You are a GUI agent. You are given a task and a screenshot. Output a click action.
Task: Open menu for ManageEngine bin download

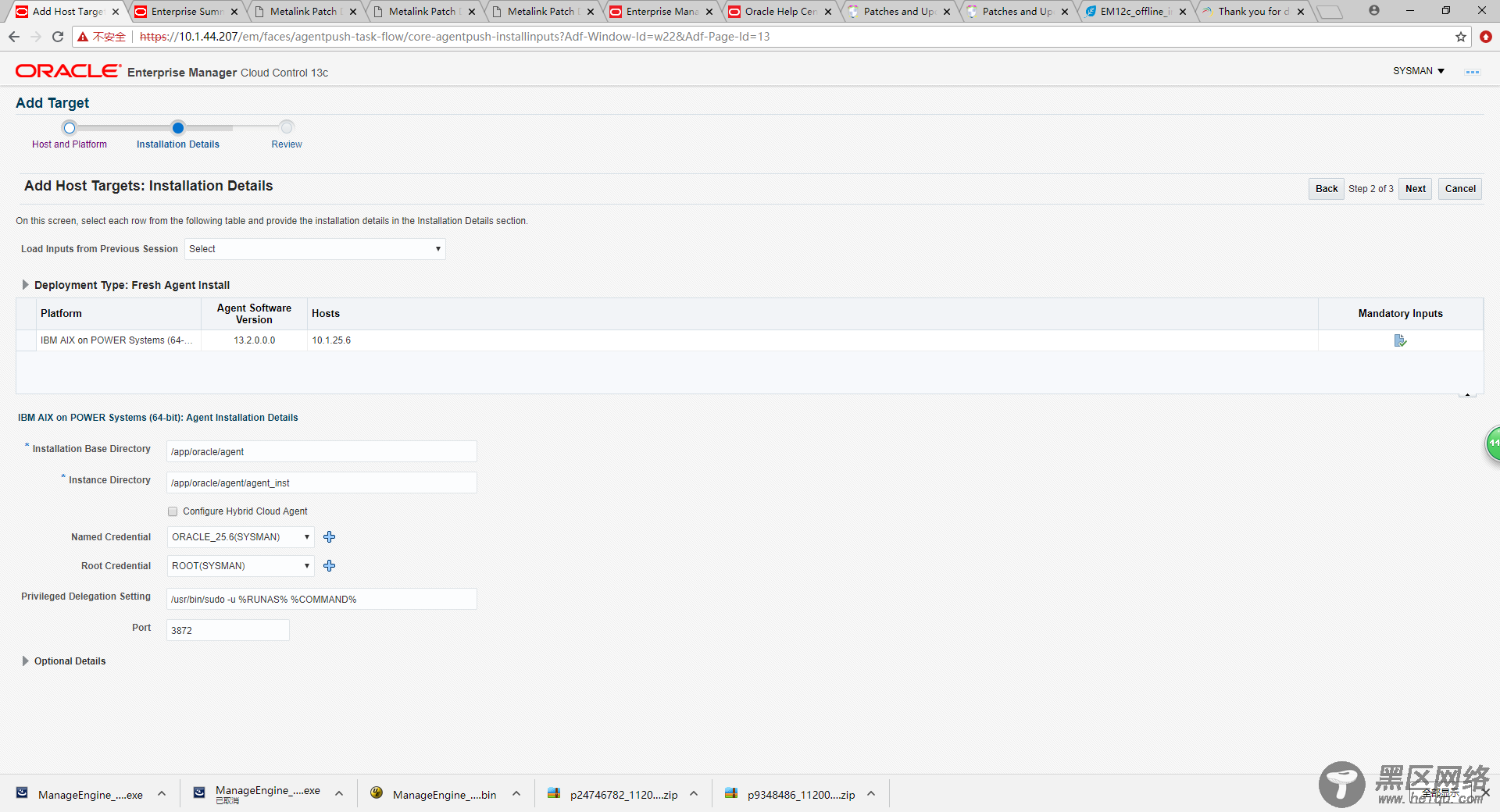point(516,794)
